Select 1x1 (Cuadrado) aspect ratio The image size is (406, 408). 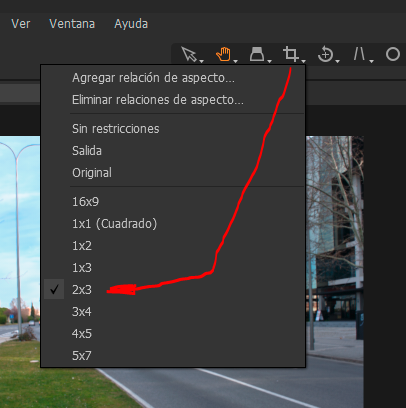(x=173, y=224)
